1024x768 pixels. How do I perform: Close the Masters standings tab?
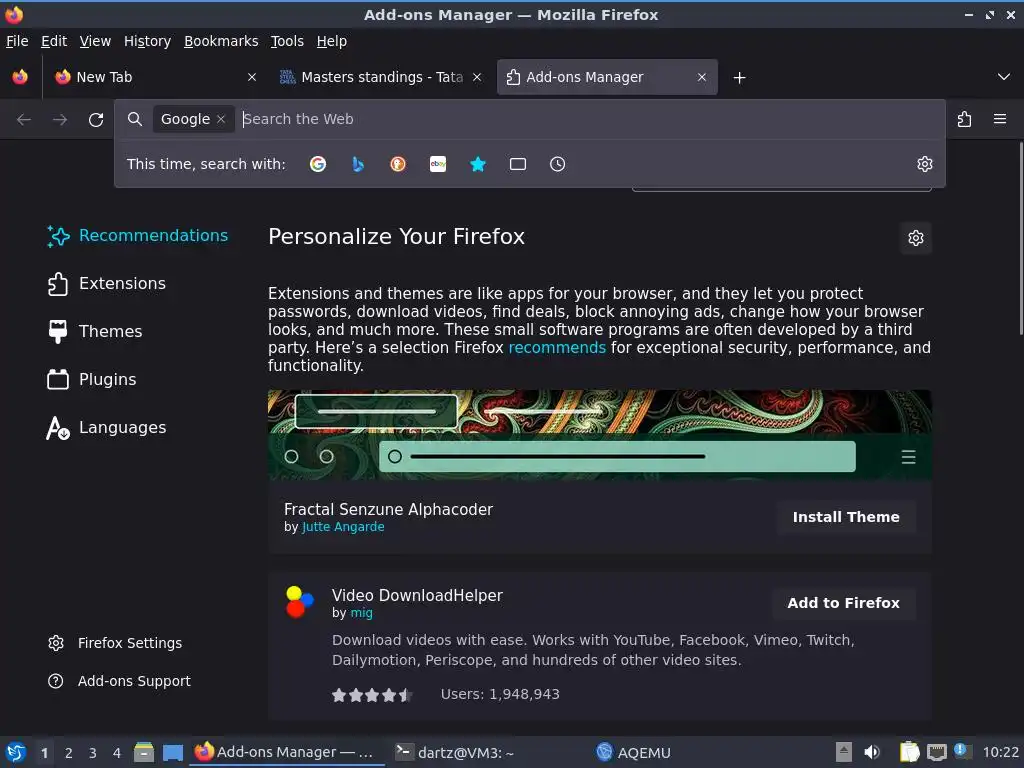click(x=477, y=77)
